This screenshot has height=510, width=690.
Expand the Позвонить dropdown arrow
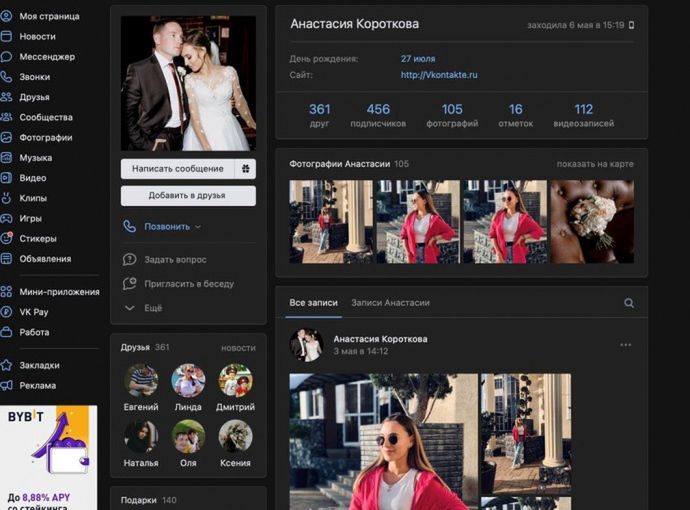(x=198, y=227)
